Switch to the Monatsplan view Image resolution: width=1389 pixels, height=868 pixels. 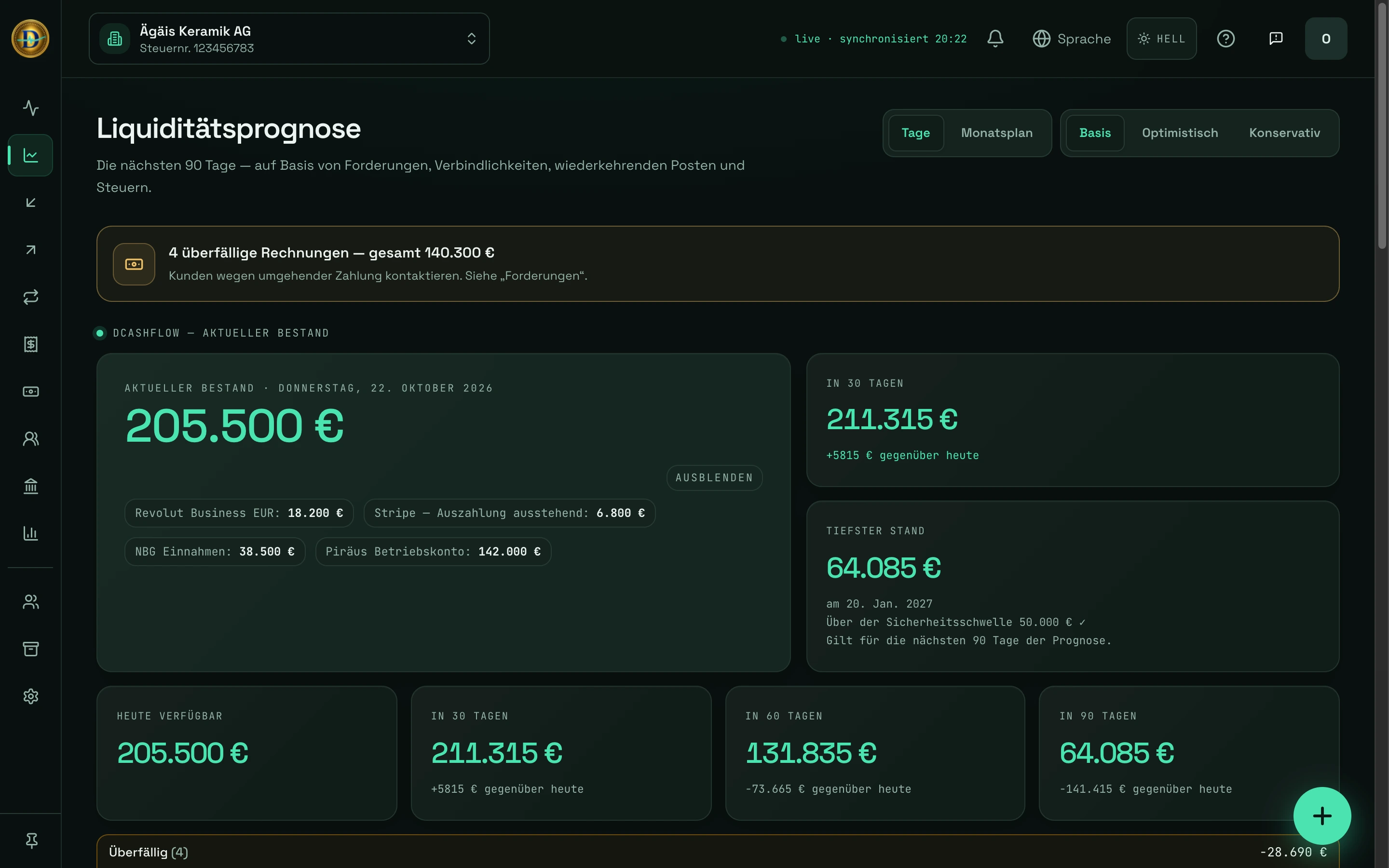pos(996,133)
